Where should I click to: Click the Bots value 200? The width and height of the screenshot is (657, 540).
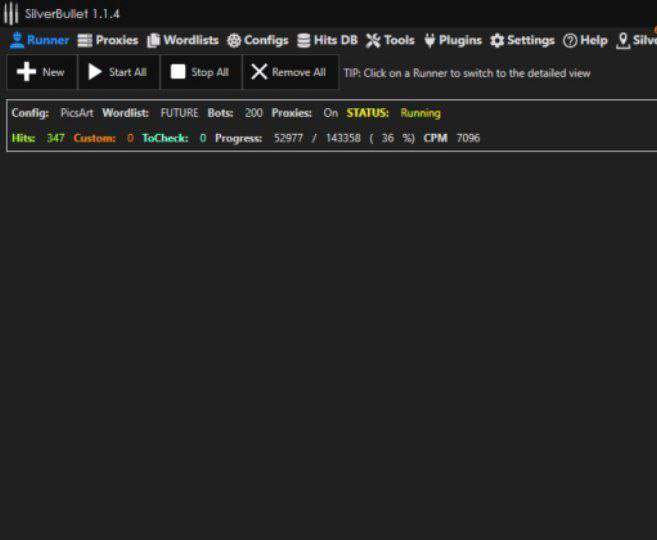(x=253, y=113)
